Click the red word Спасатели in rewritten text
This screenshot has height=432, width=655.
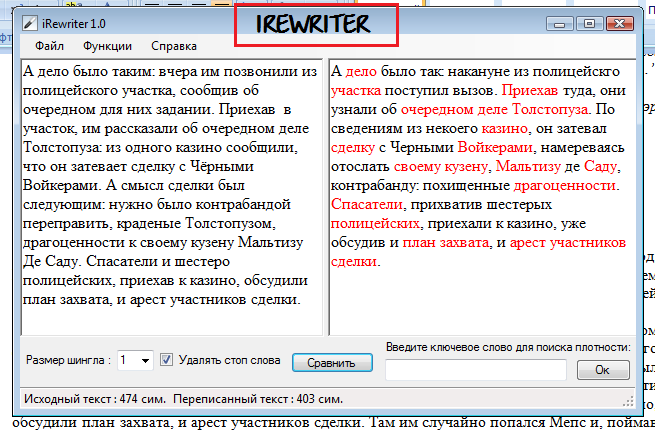pos(366,204)
